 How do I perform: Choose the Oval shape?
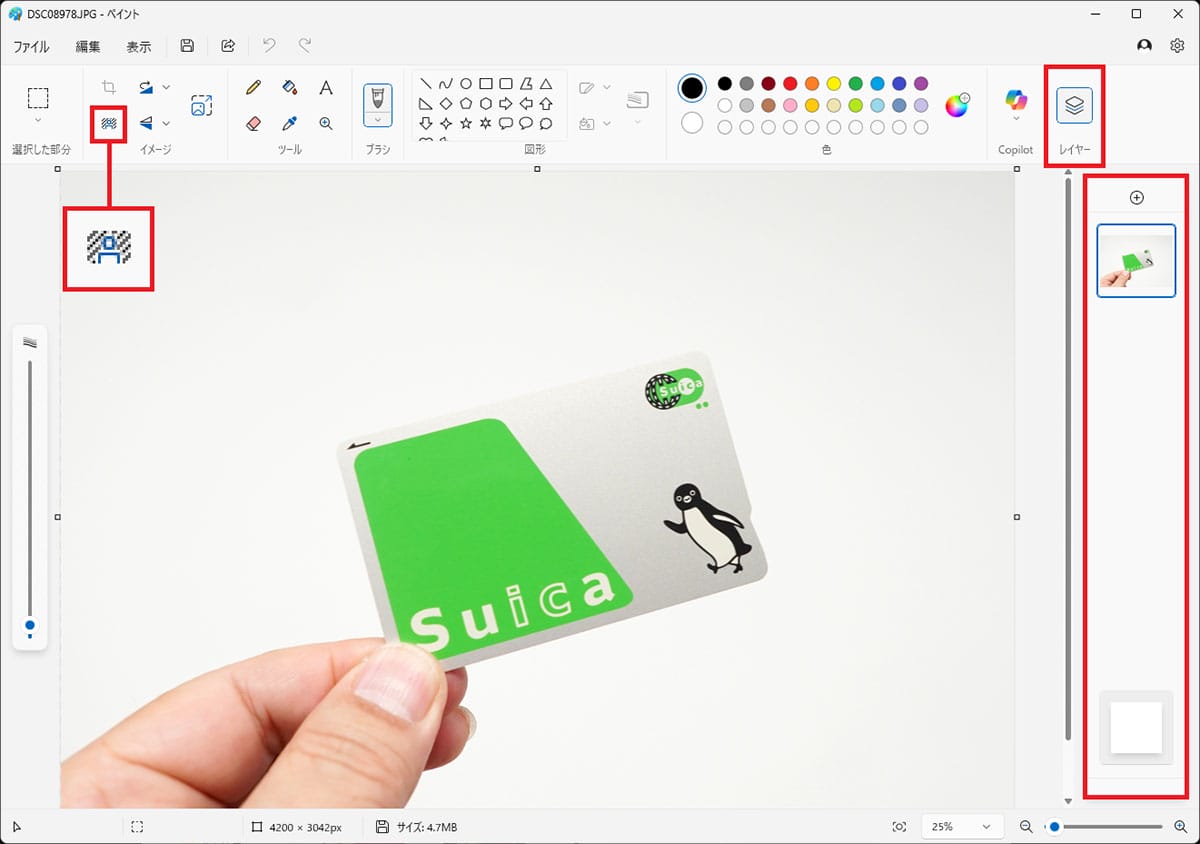click(466, 84)
